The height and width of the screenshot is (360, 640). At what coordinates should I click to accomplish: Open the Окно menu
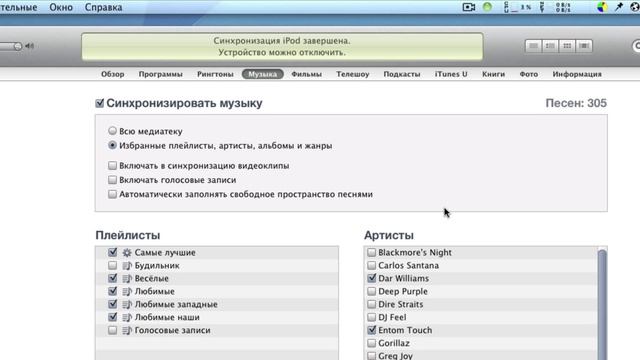pyautogui.click(x=61, y=7)
